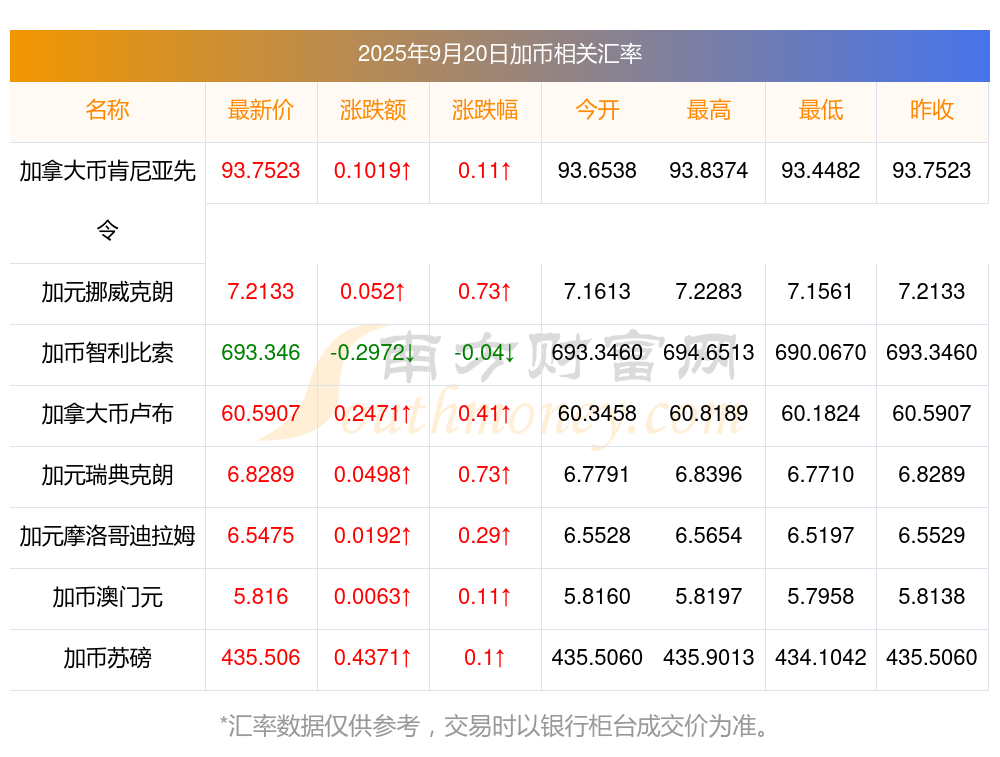Click previous close 5.8138
The image size is (1000, 757).
click(932, 596)
